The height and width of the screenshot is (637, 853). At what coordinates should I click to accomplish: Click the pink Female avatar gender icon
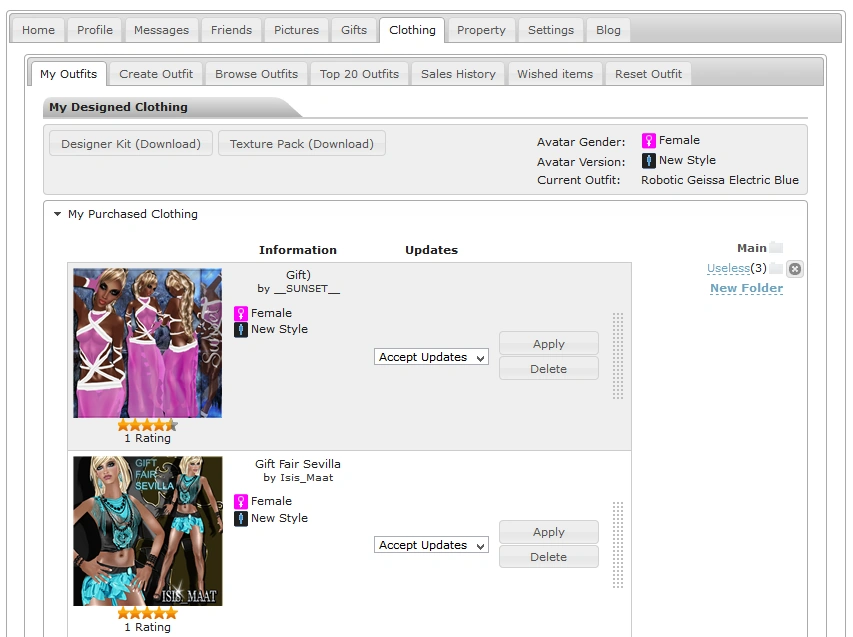click(648, 141)
